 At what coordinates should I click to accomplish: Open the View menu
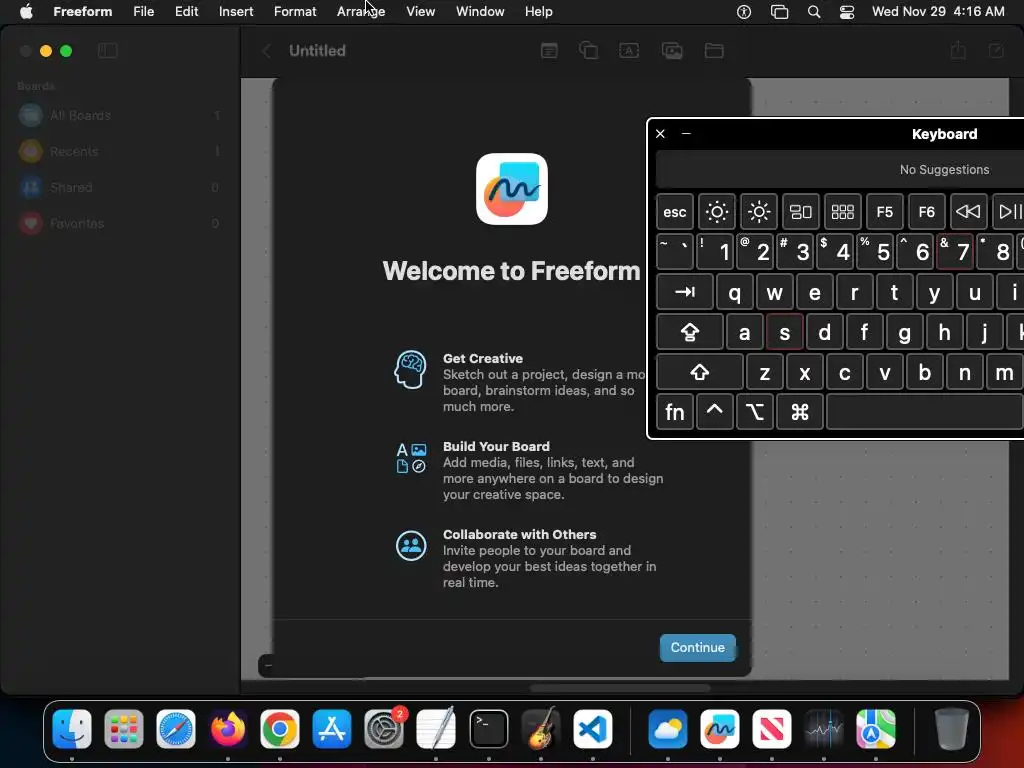pos(420,11)
